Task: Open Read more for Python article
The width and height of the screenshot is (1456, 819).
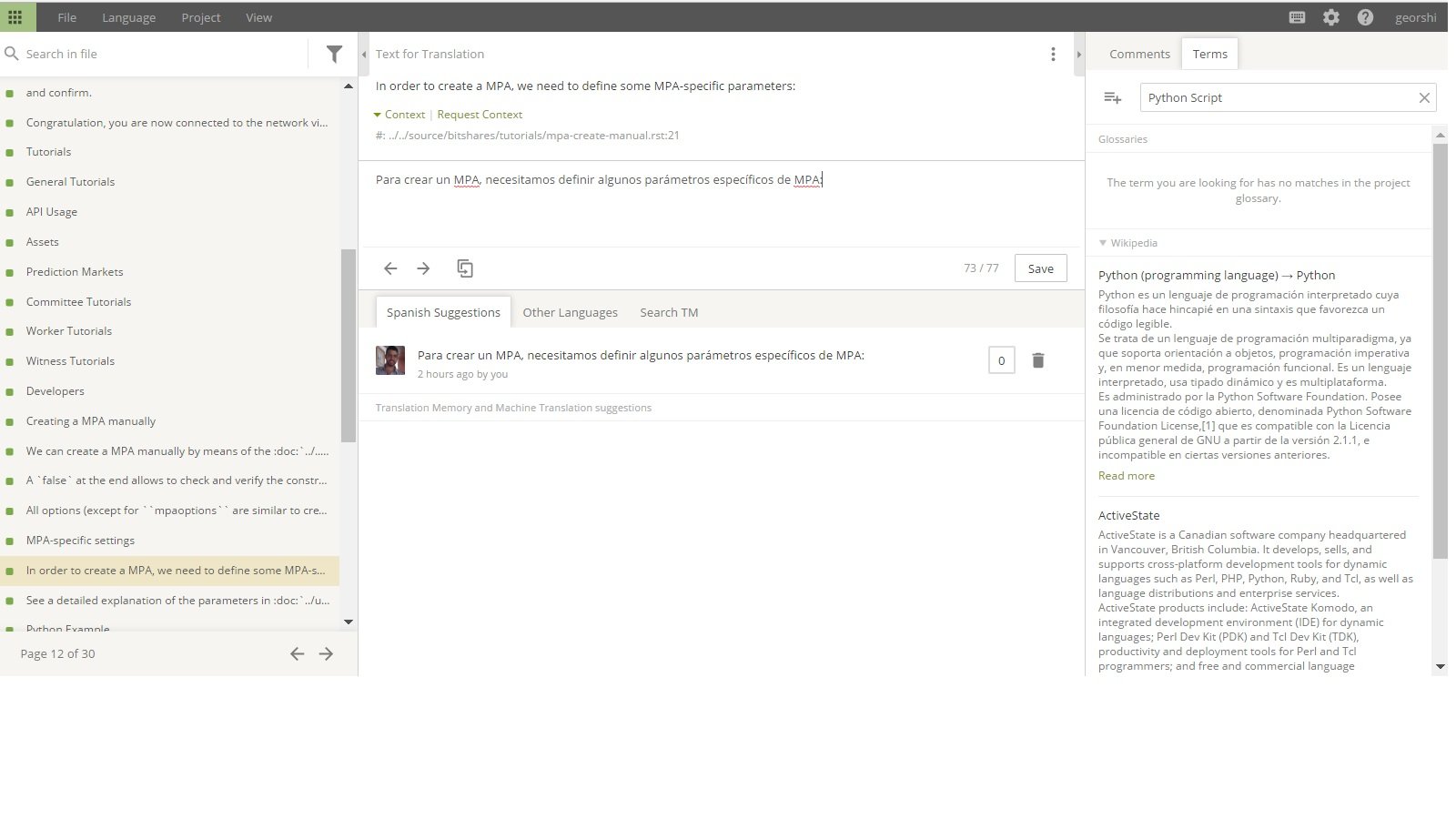Action: (1127, 476)
